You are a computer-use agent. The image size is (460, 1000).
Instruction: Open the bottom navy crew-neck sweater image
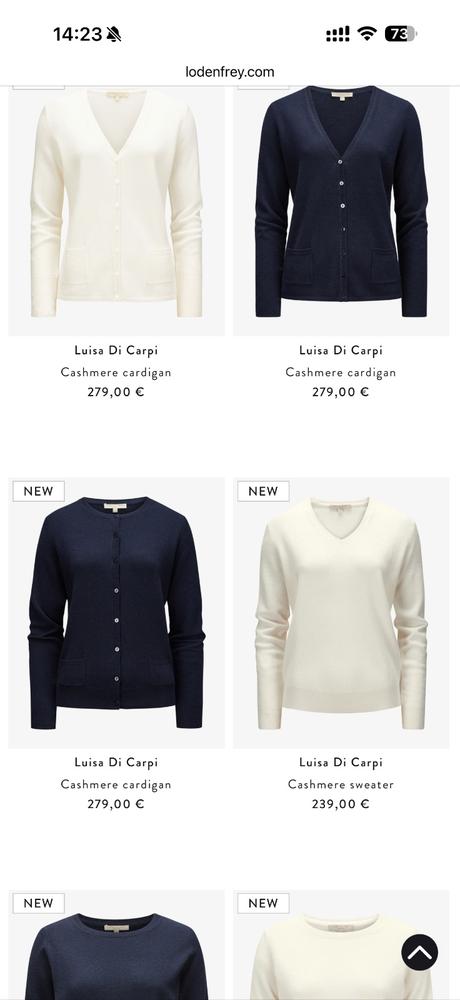pos(116,945)
